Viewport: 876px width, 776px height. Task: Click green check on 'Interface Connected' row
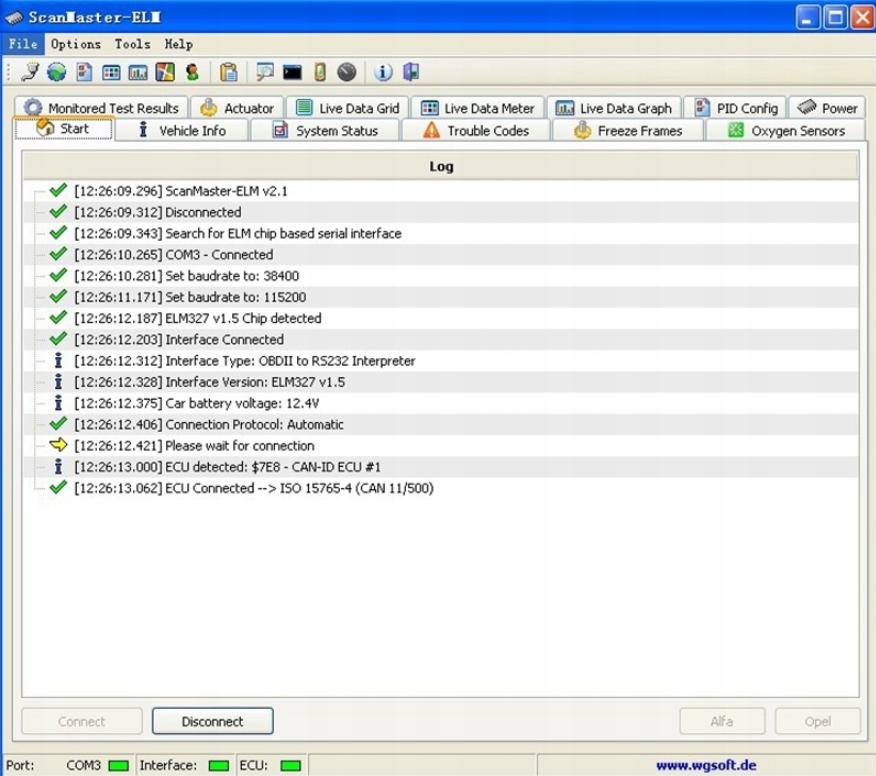point(58,339)
